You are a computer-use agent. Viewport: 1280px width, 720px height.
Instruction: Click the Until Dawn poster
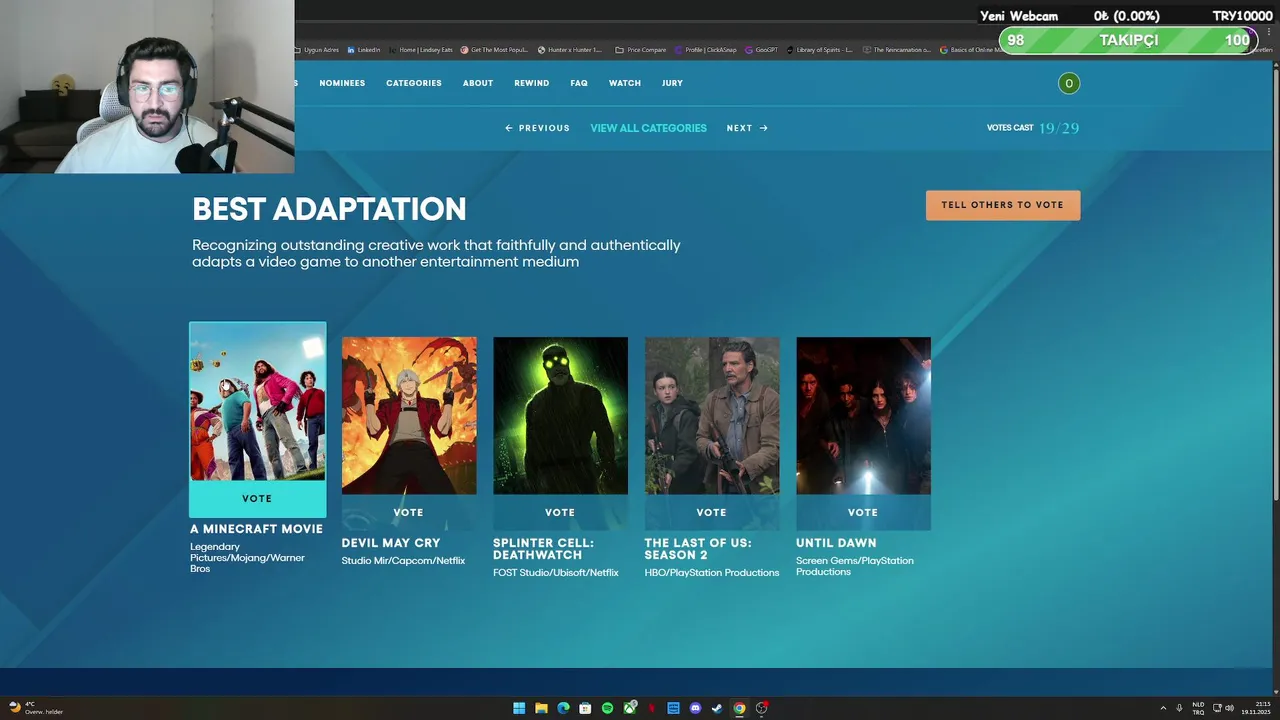click(863, 415)
